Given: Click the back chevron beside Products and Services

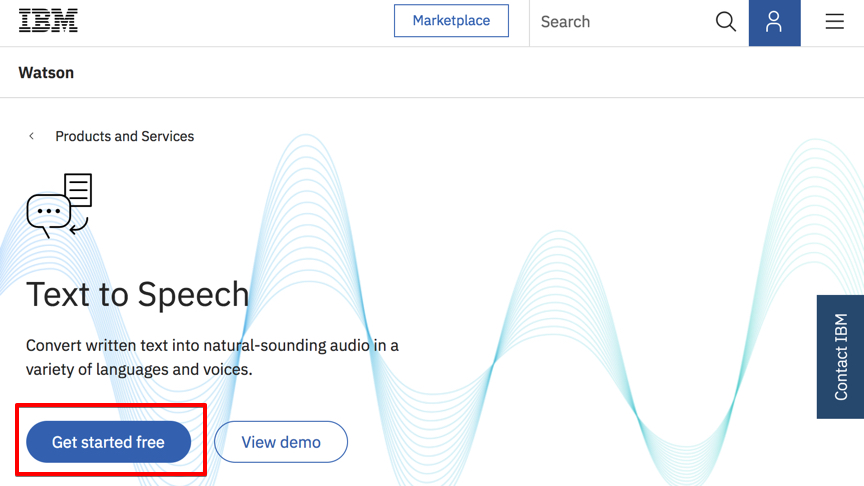Looking at the screenshot, I should [32, 136].
